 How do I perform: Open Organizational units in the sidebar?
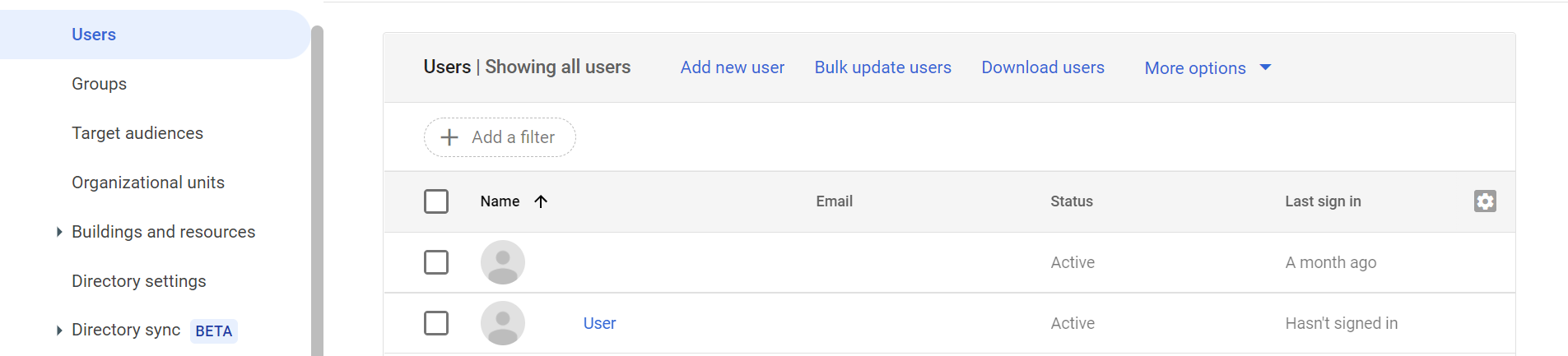(148, 183)
